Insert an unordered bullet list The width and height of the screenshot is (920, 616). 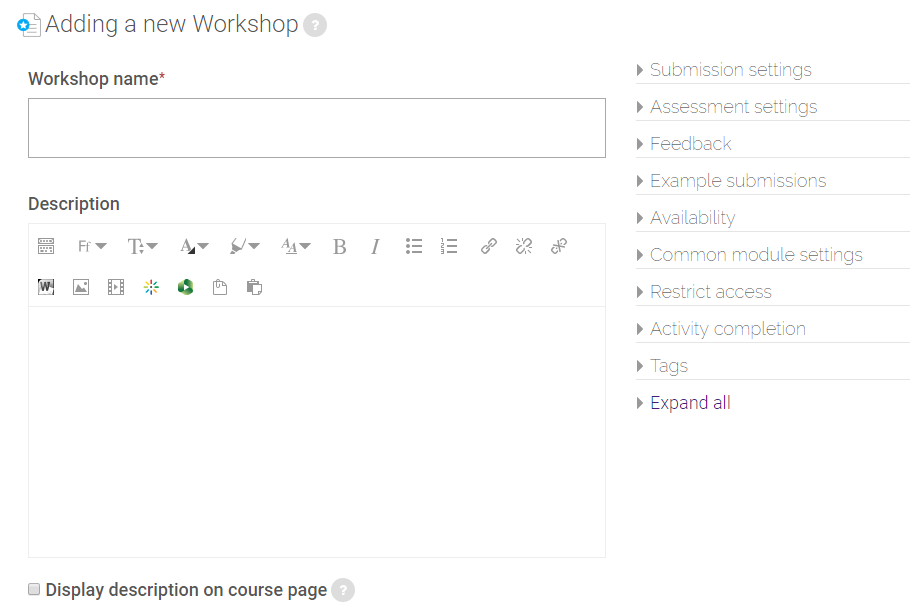[414, 246]
